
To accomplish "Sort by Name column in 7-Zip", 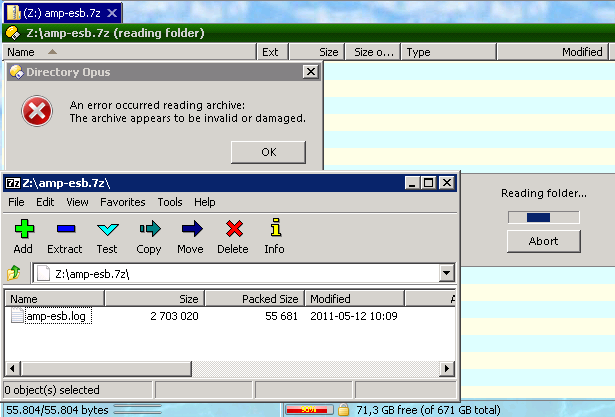I will pos(55,299).
